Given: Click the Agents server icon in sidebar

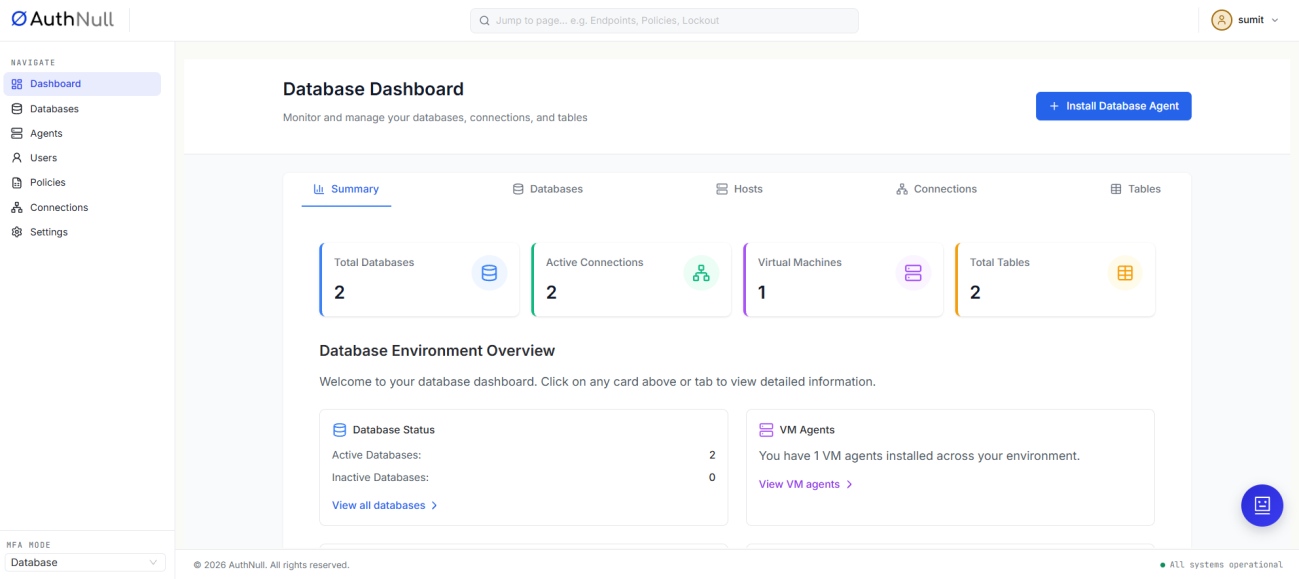Looking at the screenshot, I should pyautogui.click(x=17, y=133).
